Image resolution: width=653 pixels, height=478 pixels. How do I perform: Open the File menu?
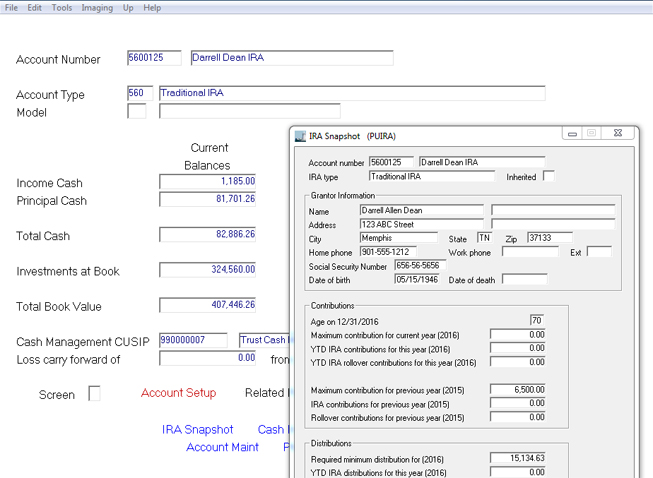pyautogui.click(x=11, y=7)
